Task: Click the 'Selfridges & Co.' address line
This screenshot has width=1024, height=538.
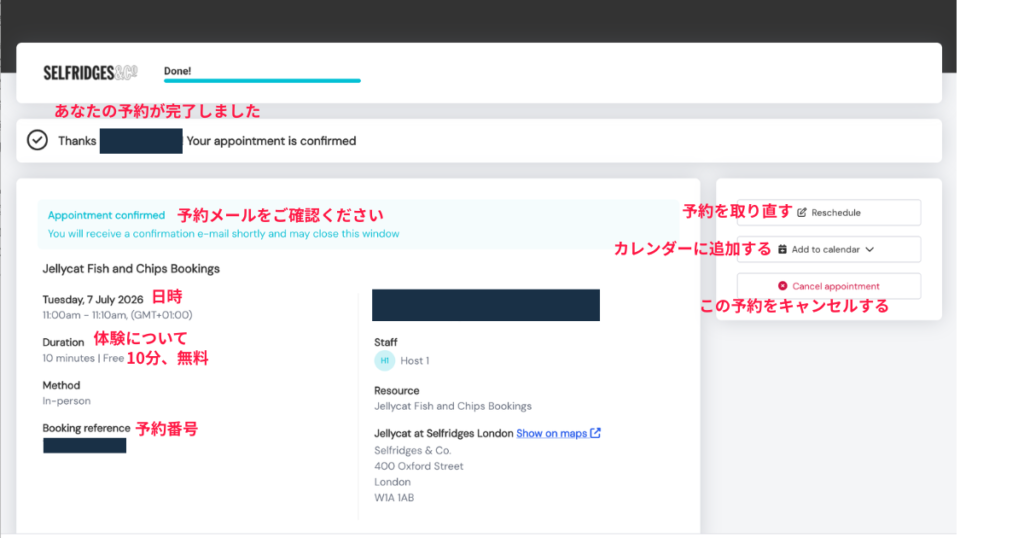Action: tap(413, 451)
